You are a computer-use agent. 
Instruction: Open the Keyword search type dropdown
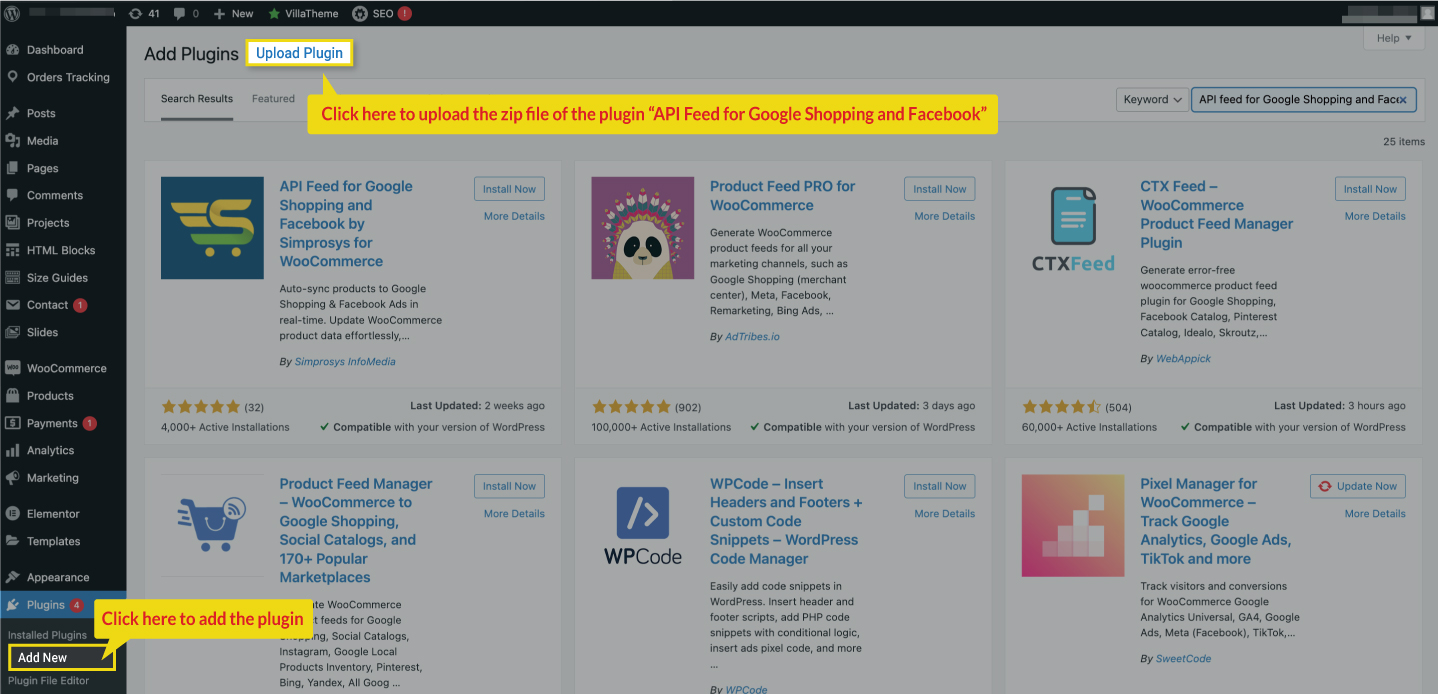pos(1152,99)
